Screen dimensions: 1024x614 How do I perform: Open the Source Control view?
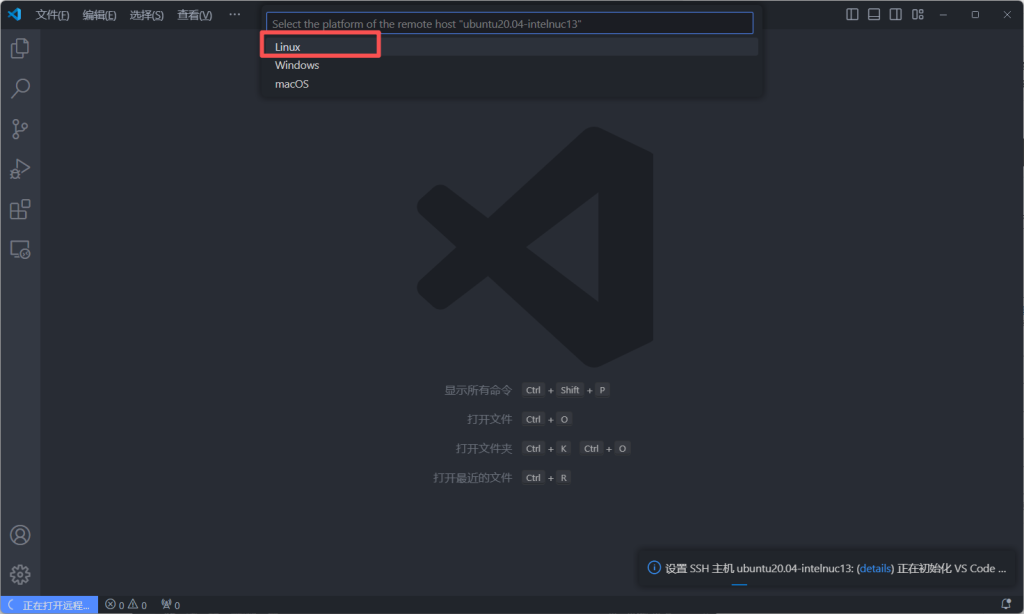click(x=20, y=129)
